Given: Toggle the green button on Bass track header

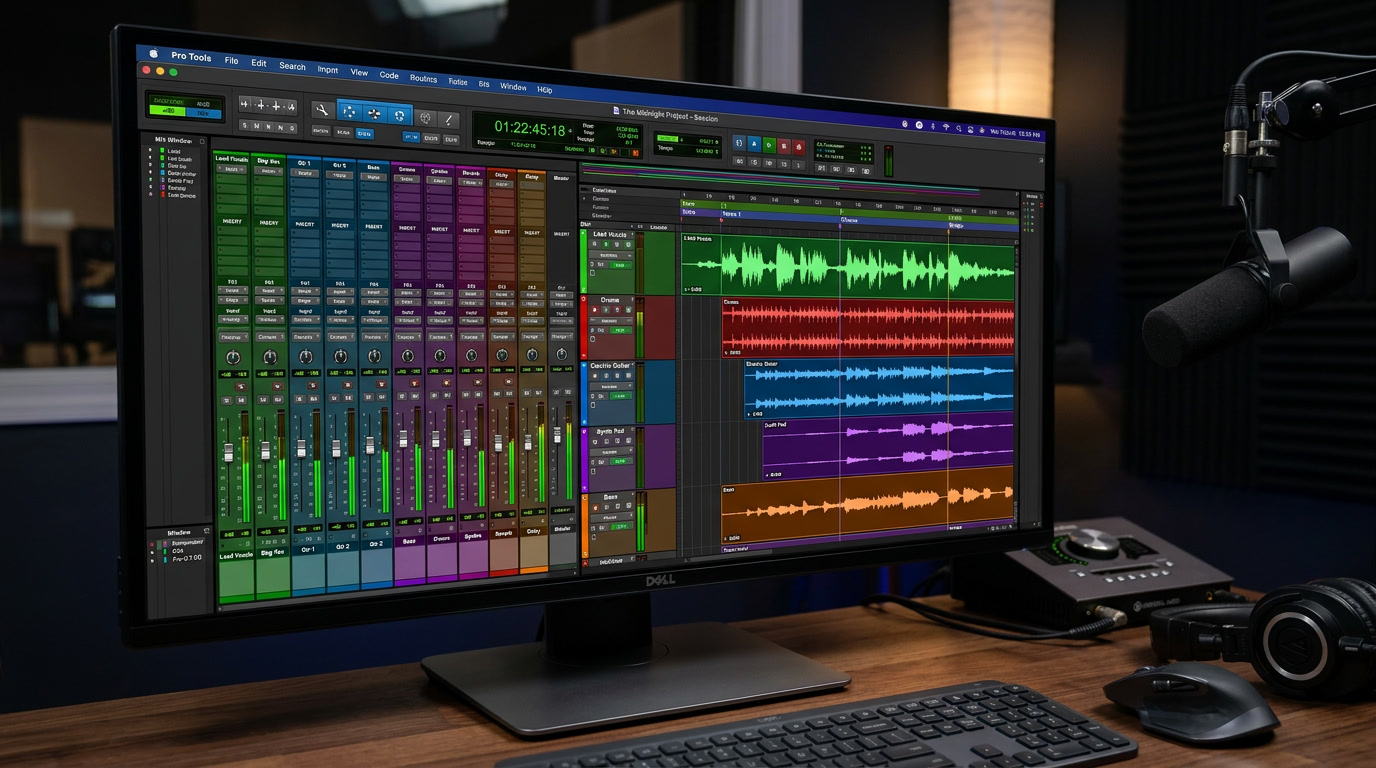Looking at the screenshot, I should coord(622,526).
